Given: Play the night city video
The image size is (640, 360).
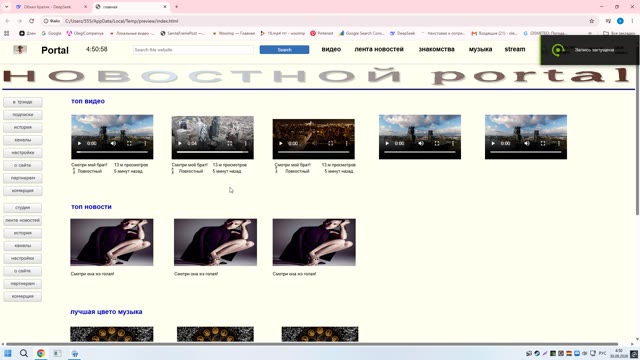Looking at the screenshot, I should point(280,143).
